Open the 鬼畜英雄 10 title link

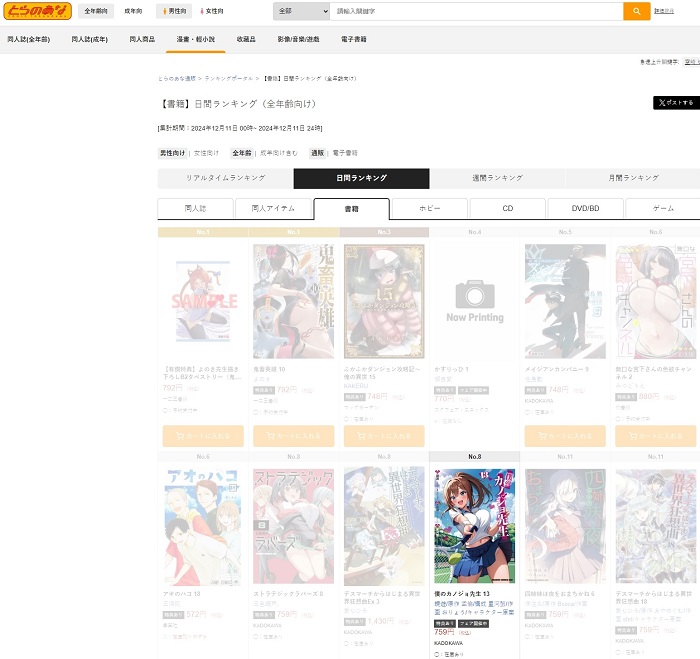pyautogui.click(x=269, y=369)
